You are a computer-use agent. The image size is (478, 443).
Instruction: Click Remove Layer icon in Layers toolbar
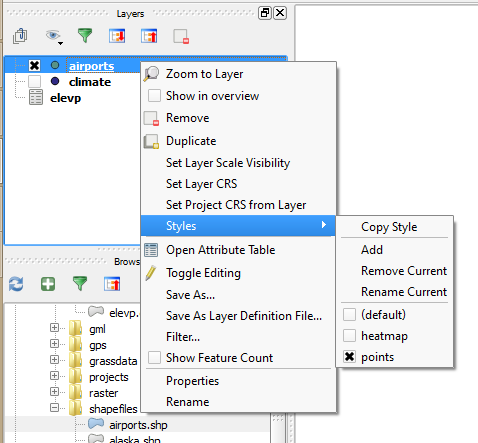(x=181, y=36)
